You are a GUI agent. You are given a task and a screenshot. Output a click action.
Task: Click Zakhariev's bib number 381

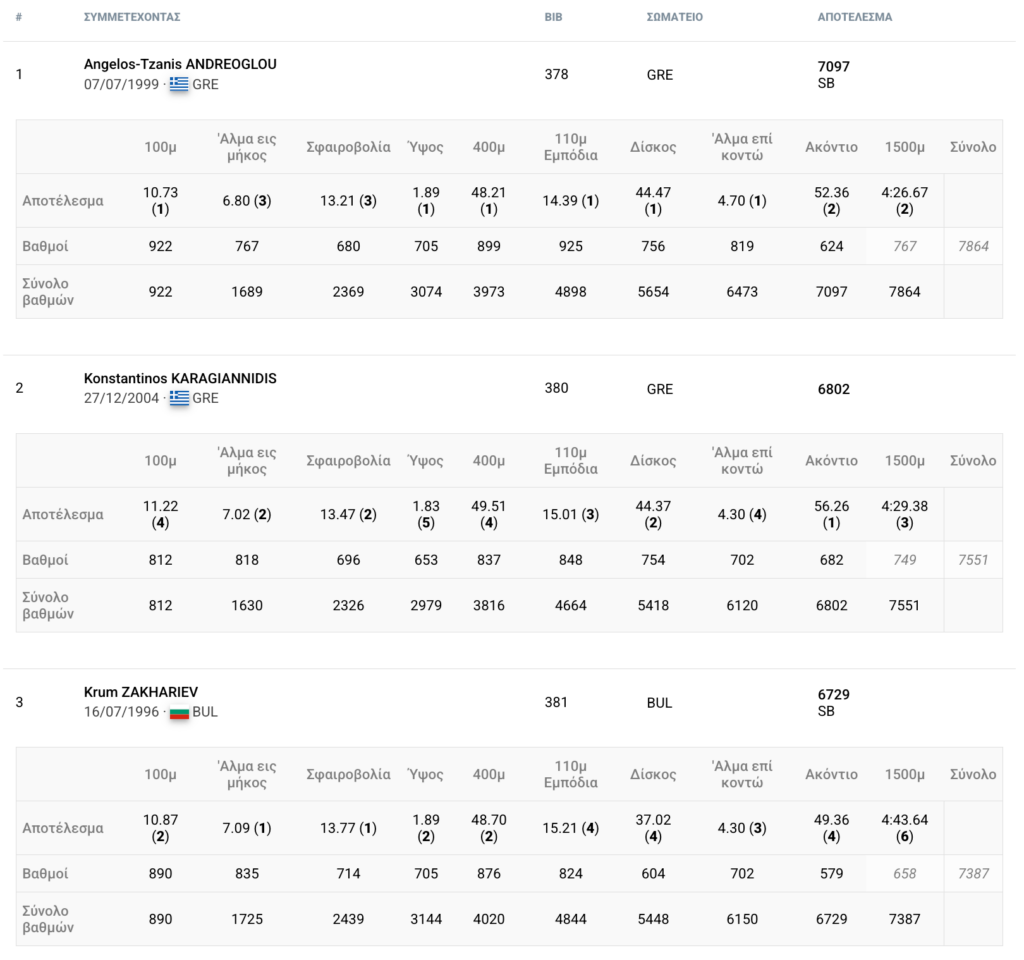[x=556, y=702]
